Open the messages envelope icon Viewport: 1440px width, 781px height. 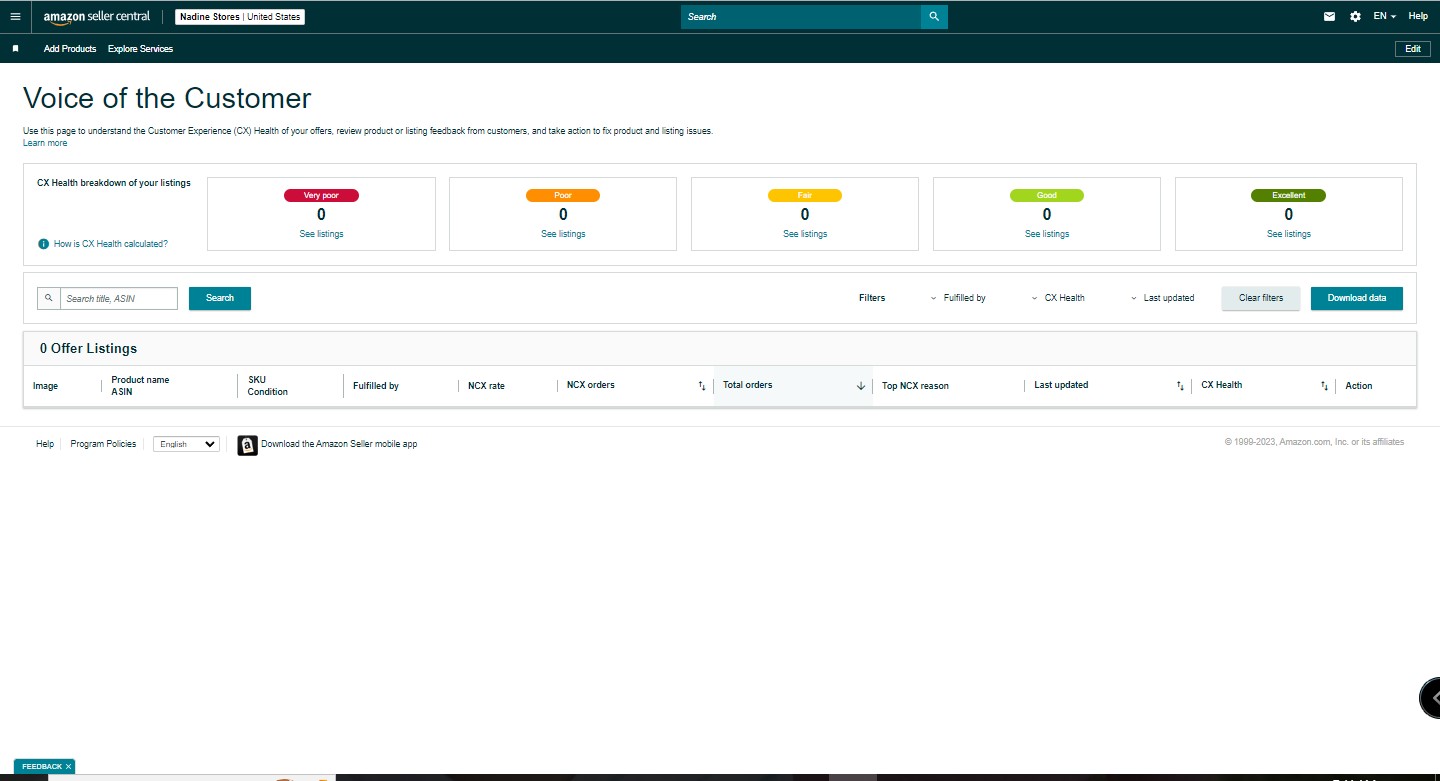(1329, 16)
